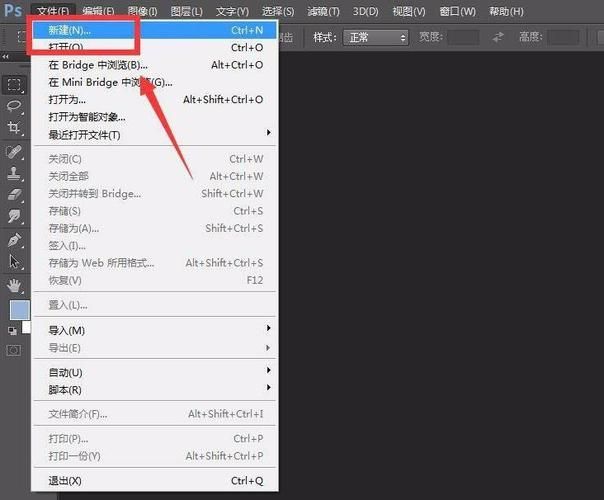This screenshot has width=604, height=500.
Task: Click the default colors small squares icon
Action: (13, 331)
